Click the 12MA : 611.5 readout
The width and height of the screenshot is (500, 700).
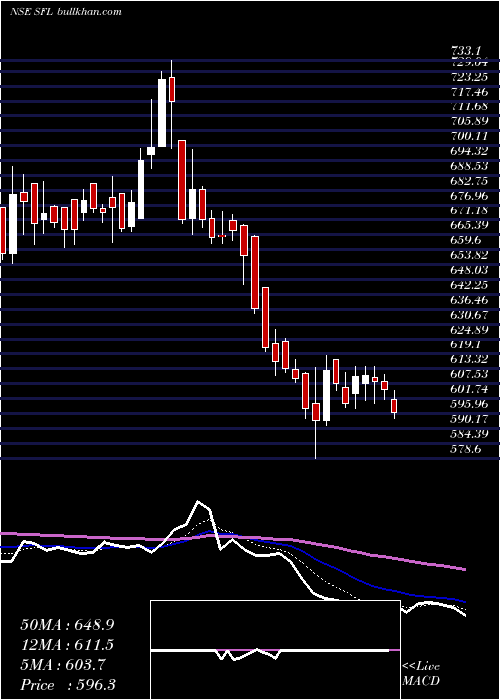[67, 645]
